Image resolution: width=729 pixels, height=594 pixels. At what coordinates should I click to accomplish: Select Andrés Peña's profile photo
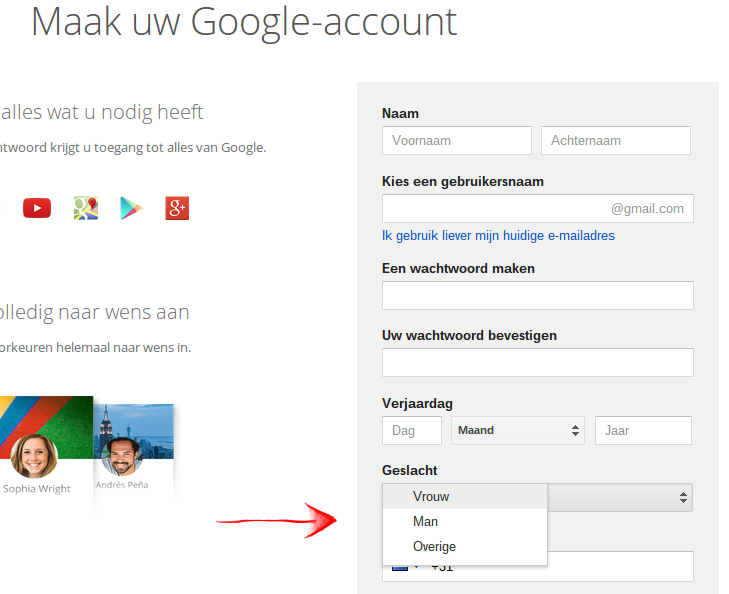point(122,456)
